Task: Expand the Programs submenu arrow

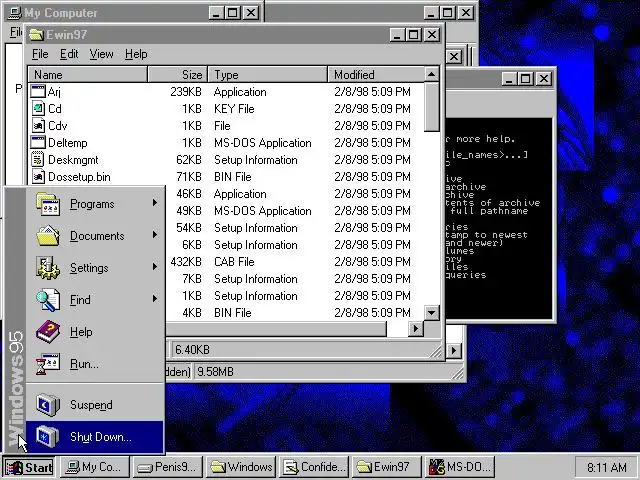Action: pos(155,202)
